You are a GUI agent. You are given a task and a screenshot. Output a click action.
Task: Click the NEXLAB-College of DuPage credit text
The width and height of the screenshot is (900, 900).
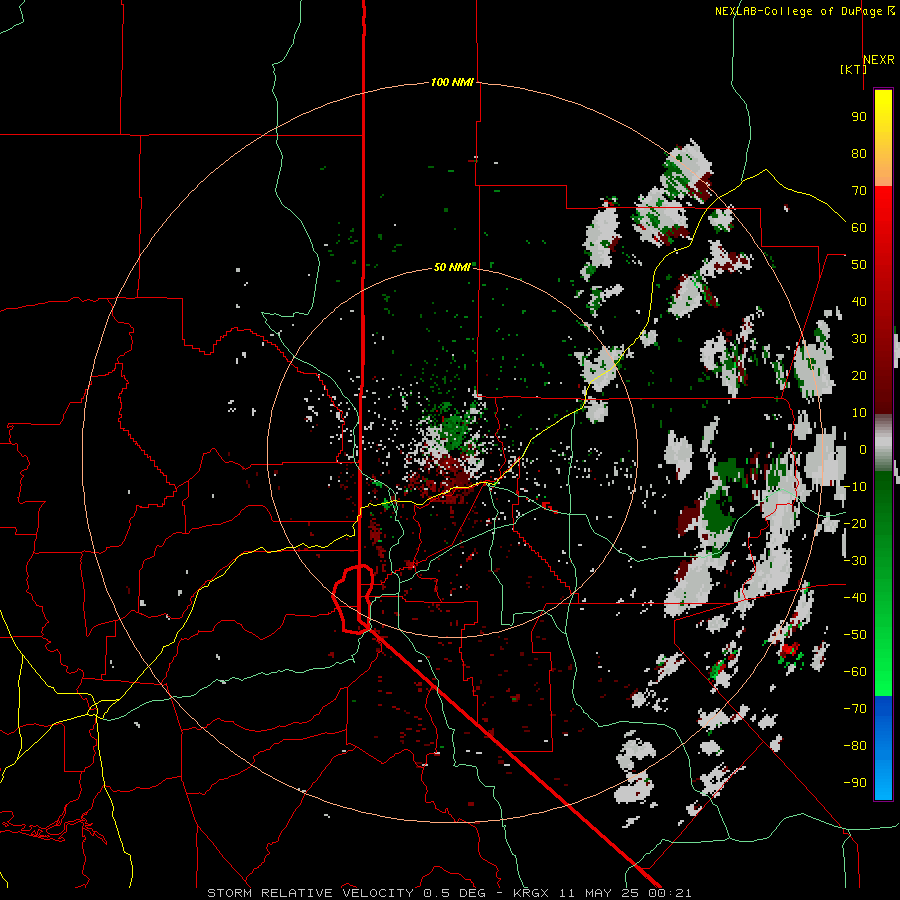(804, 11)
